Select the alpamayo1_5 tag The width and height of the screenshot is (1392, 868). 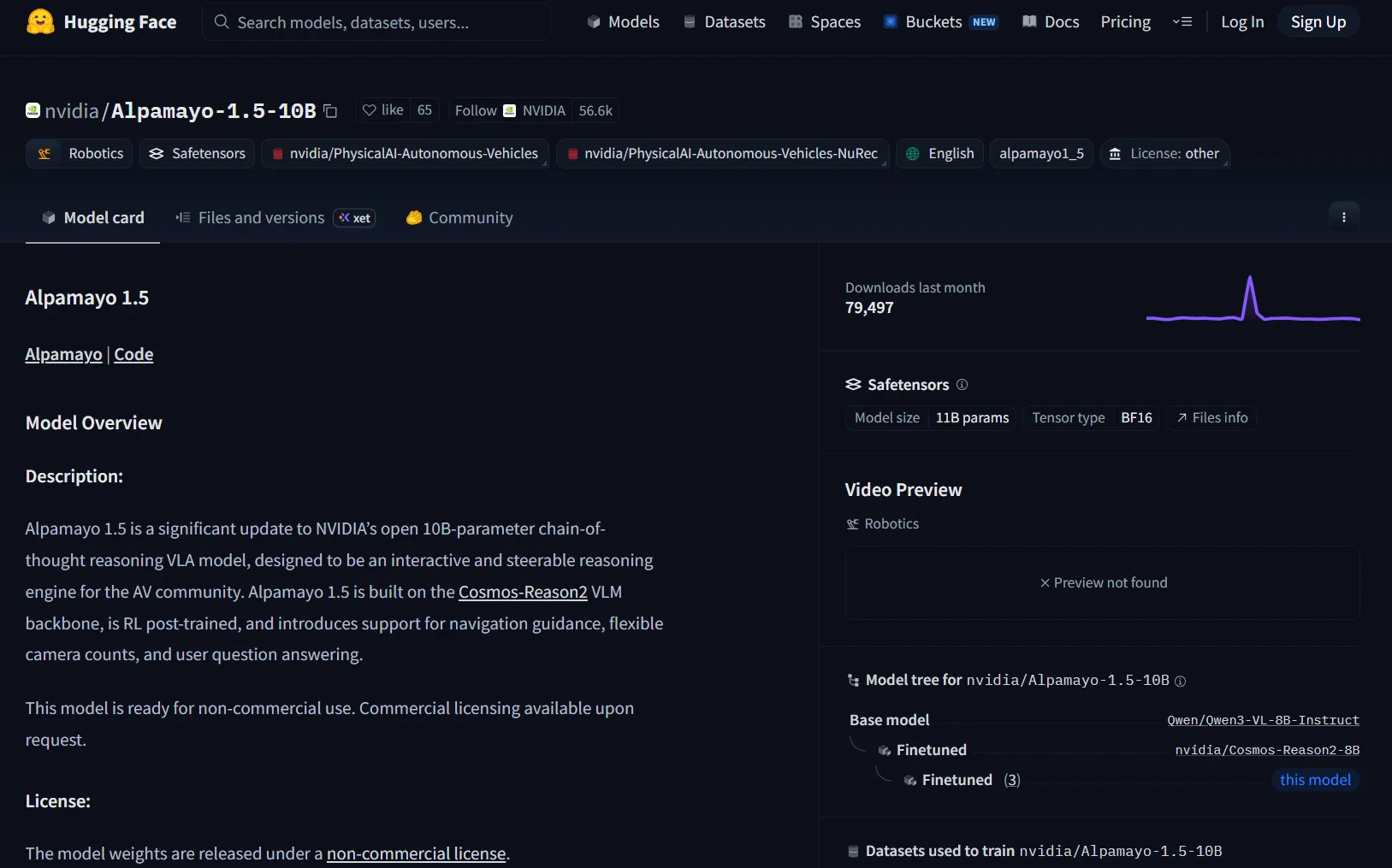click(x=1041, y=154)
